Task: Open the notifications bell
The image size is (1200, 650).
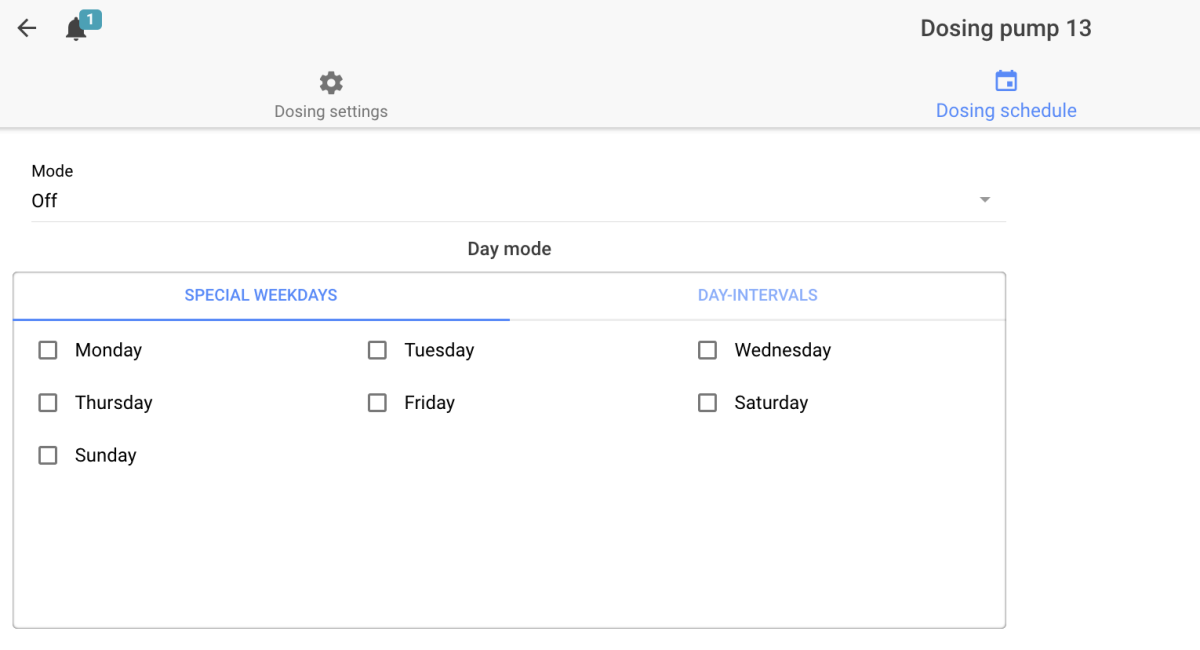Action: [x=76, y=29]
